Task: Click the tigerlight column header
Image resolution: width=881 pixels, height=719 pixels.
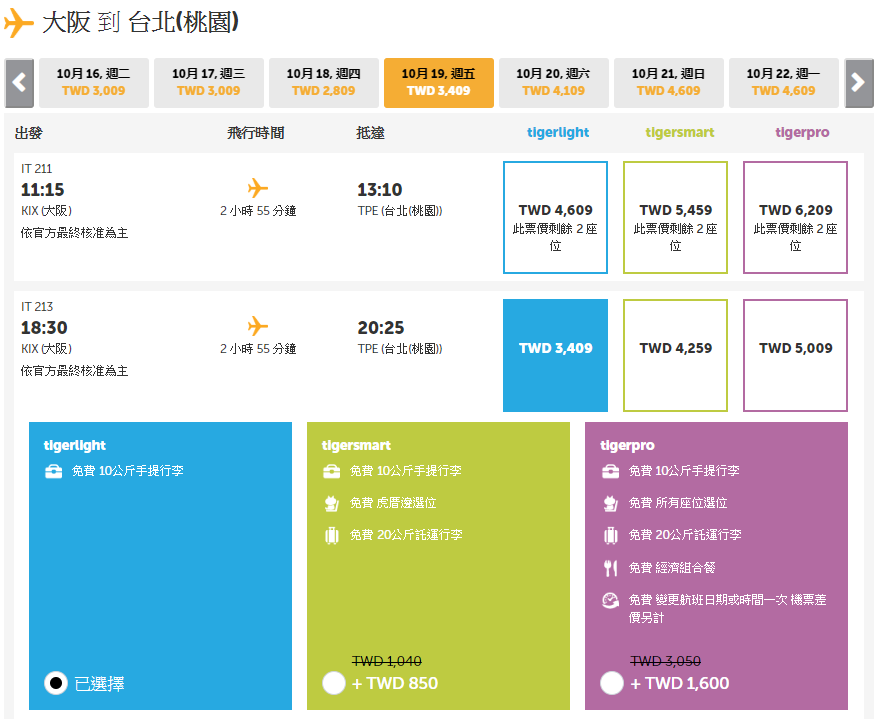Action: [558, 133]
